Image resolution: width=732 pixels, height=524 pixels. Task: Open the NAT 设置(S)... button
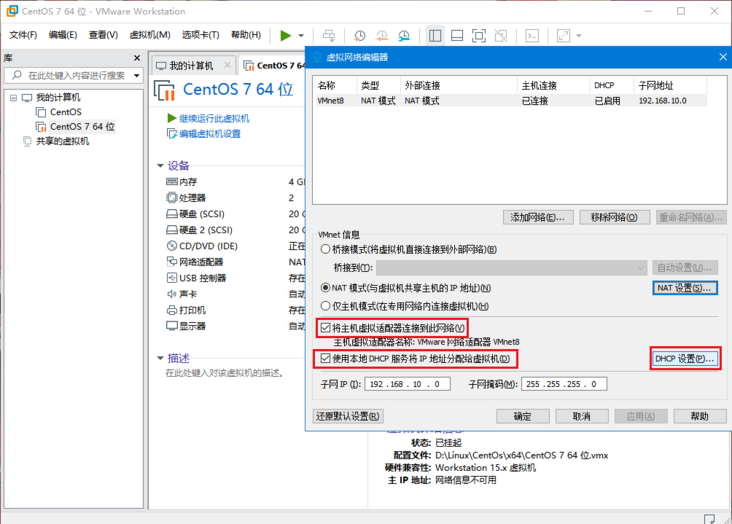pyautogui.click(x=684, y=288)
